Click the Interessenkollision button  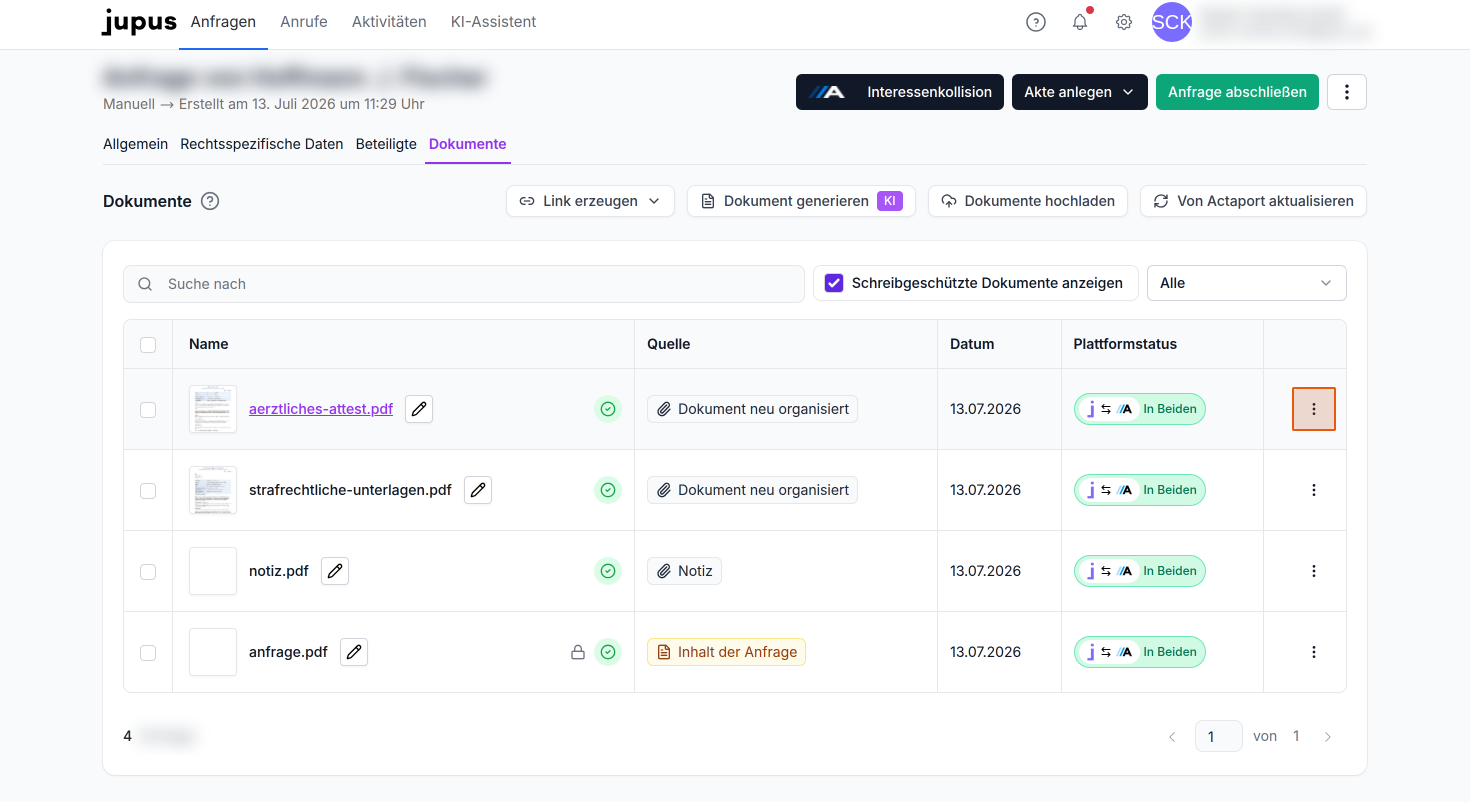coord(900,92)
